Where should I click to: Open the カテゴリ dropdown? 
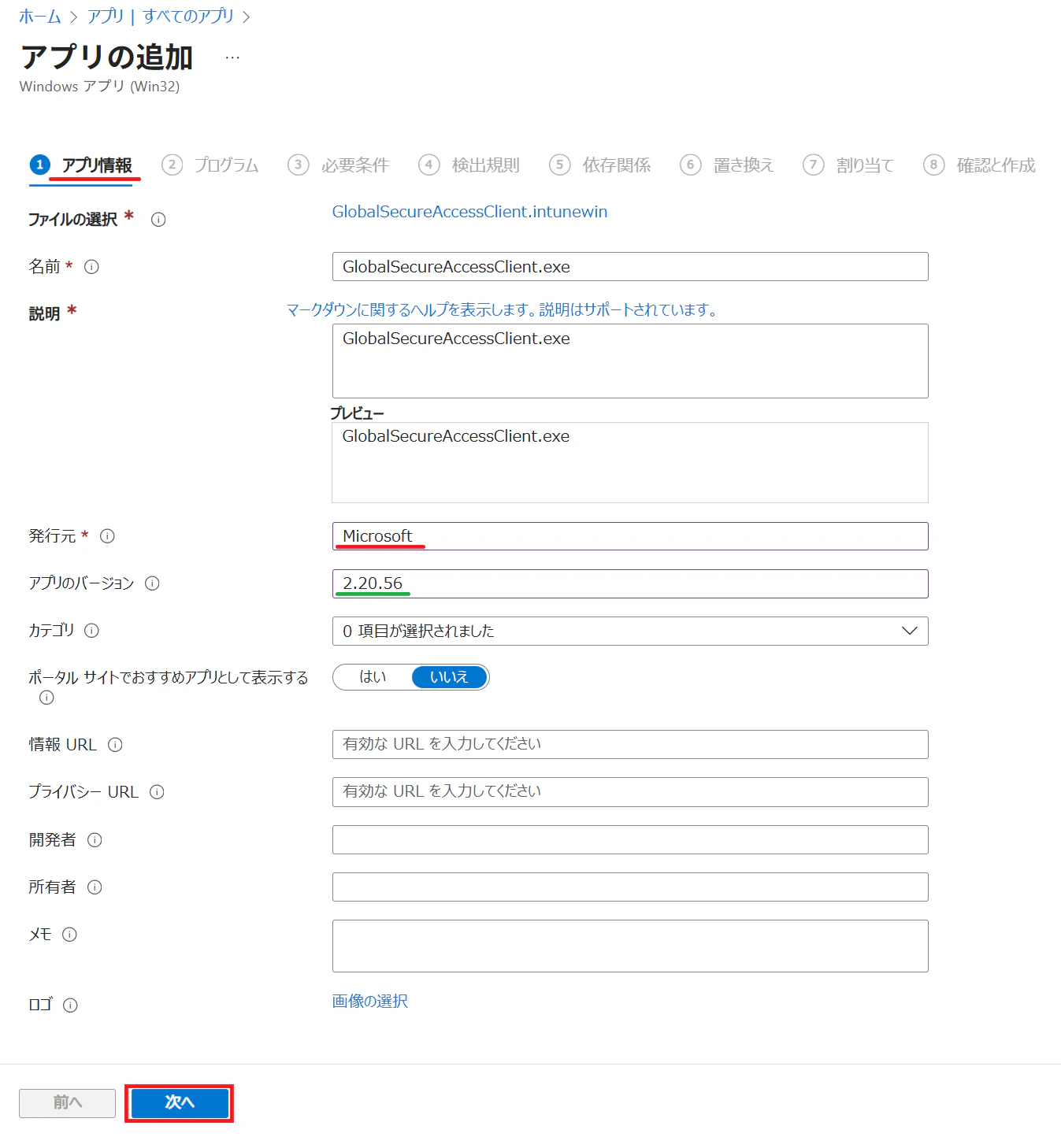[x=630, y=631]
